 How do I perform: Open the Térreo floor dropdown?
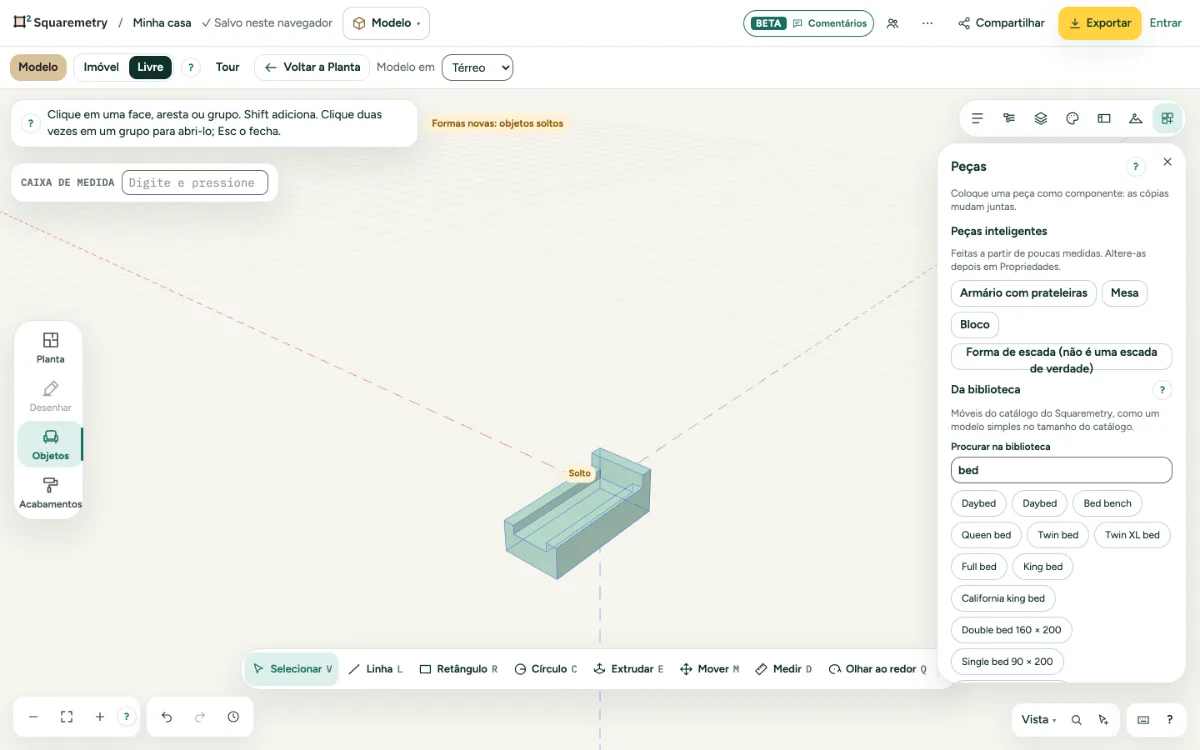coord(477,67)
